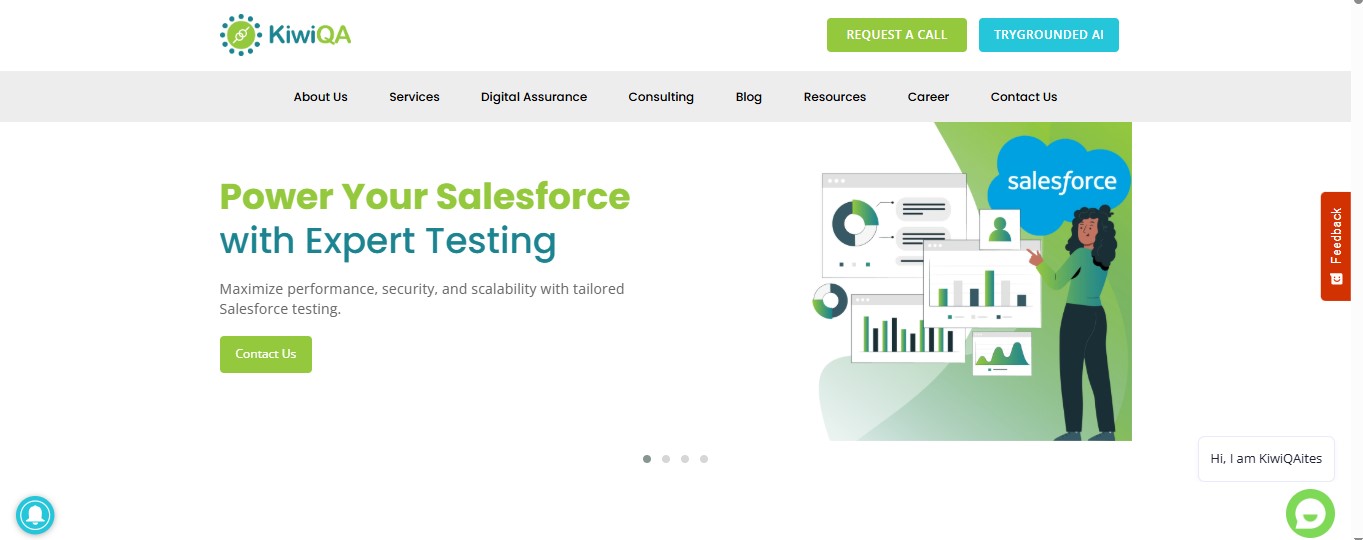Click the green Contact Us banner button
Viewport: 1363px width, 540px height.
pyautogui.click(x=266, y=354)
